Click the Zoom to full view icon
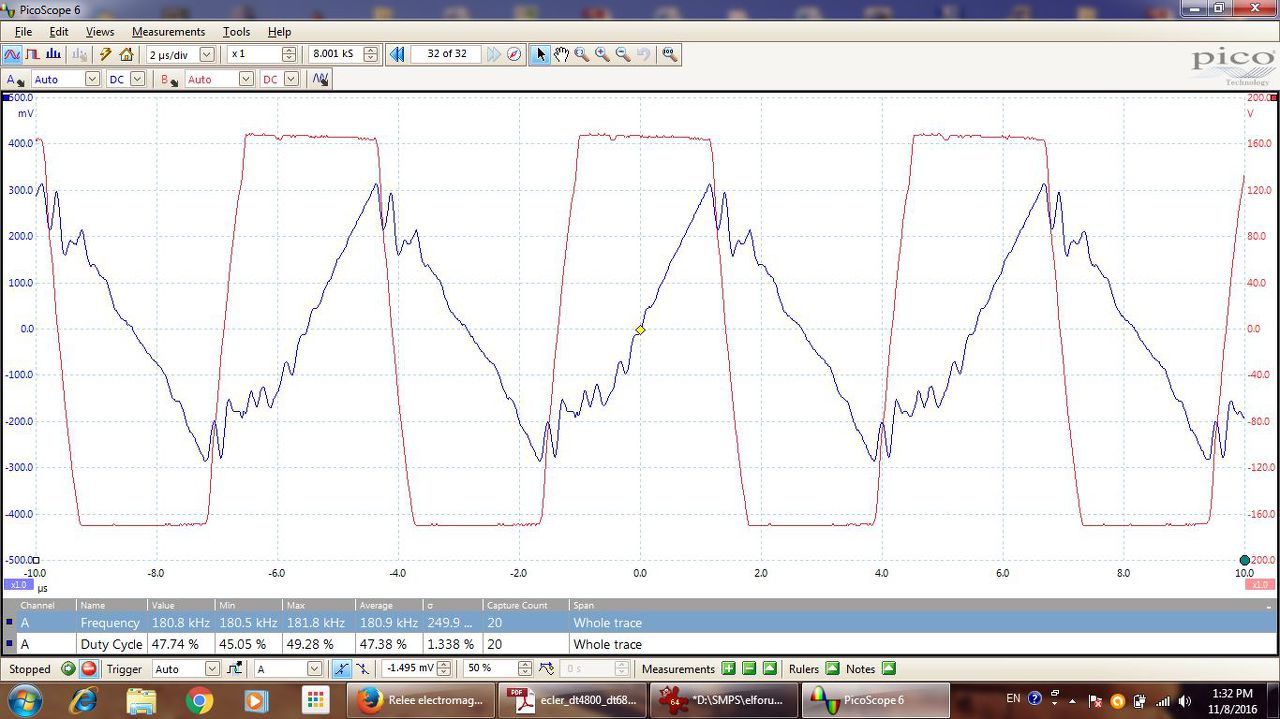The width and height of the screenshot is (1280, 719). point(669,54)
